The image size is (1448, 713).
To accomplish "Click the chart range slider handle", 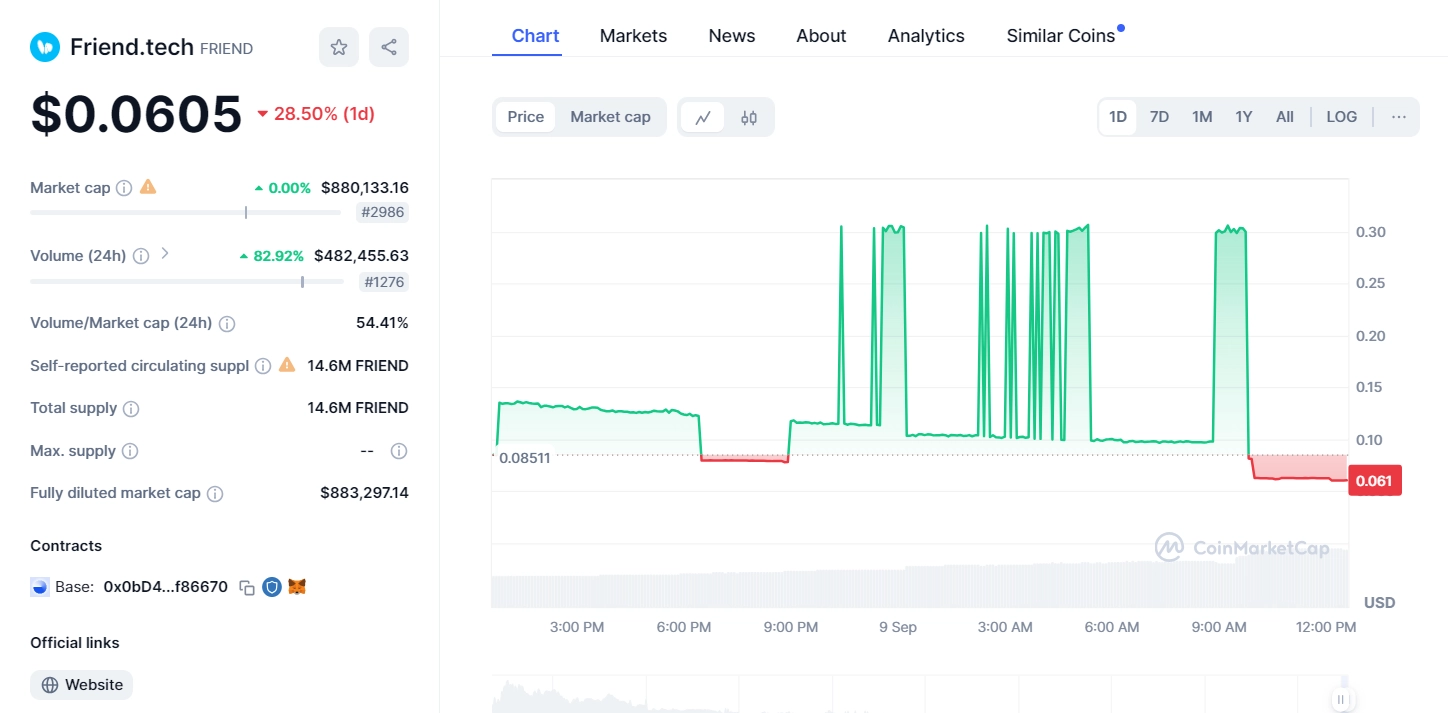I will [x=1341, y=699].
